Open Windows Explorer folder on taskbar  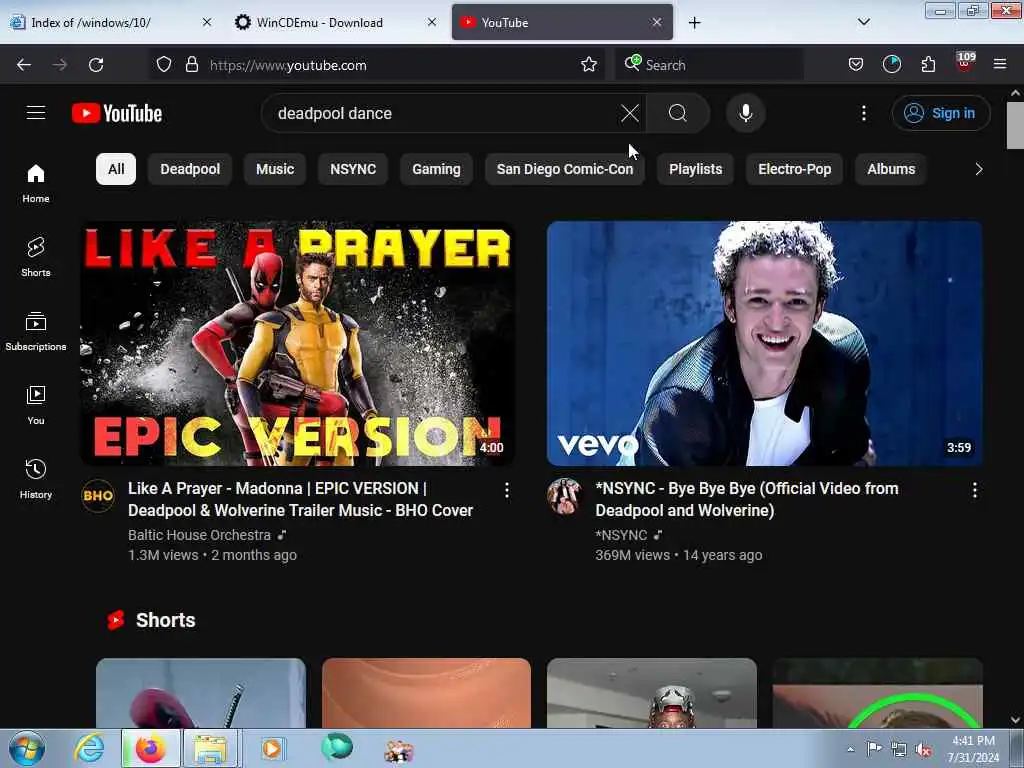pos(210,748)
